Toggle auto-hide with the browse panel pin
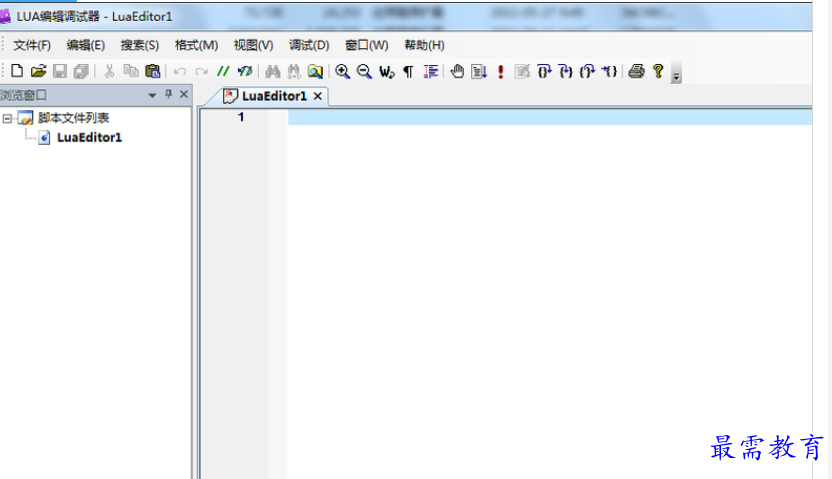The height and width of the screenshot is (479, 832). pos(168,94)
